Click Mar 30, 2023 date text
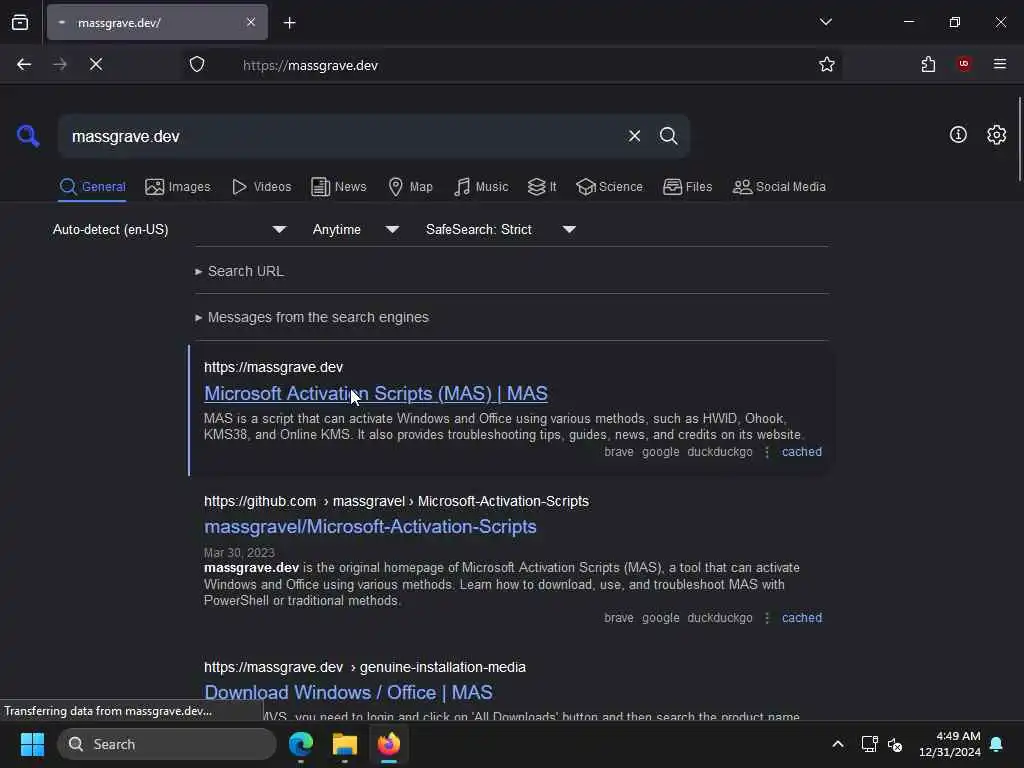 coord(239,552)
